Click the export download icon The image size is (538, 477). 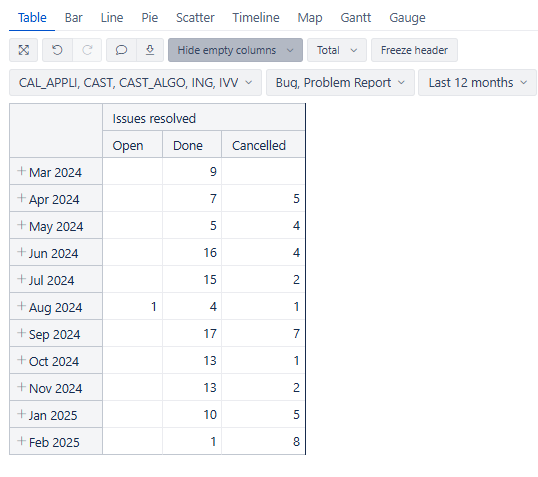pos(150,50)
